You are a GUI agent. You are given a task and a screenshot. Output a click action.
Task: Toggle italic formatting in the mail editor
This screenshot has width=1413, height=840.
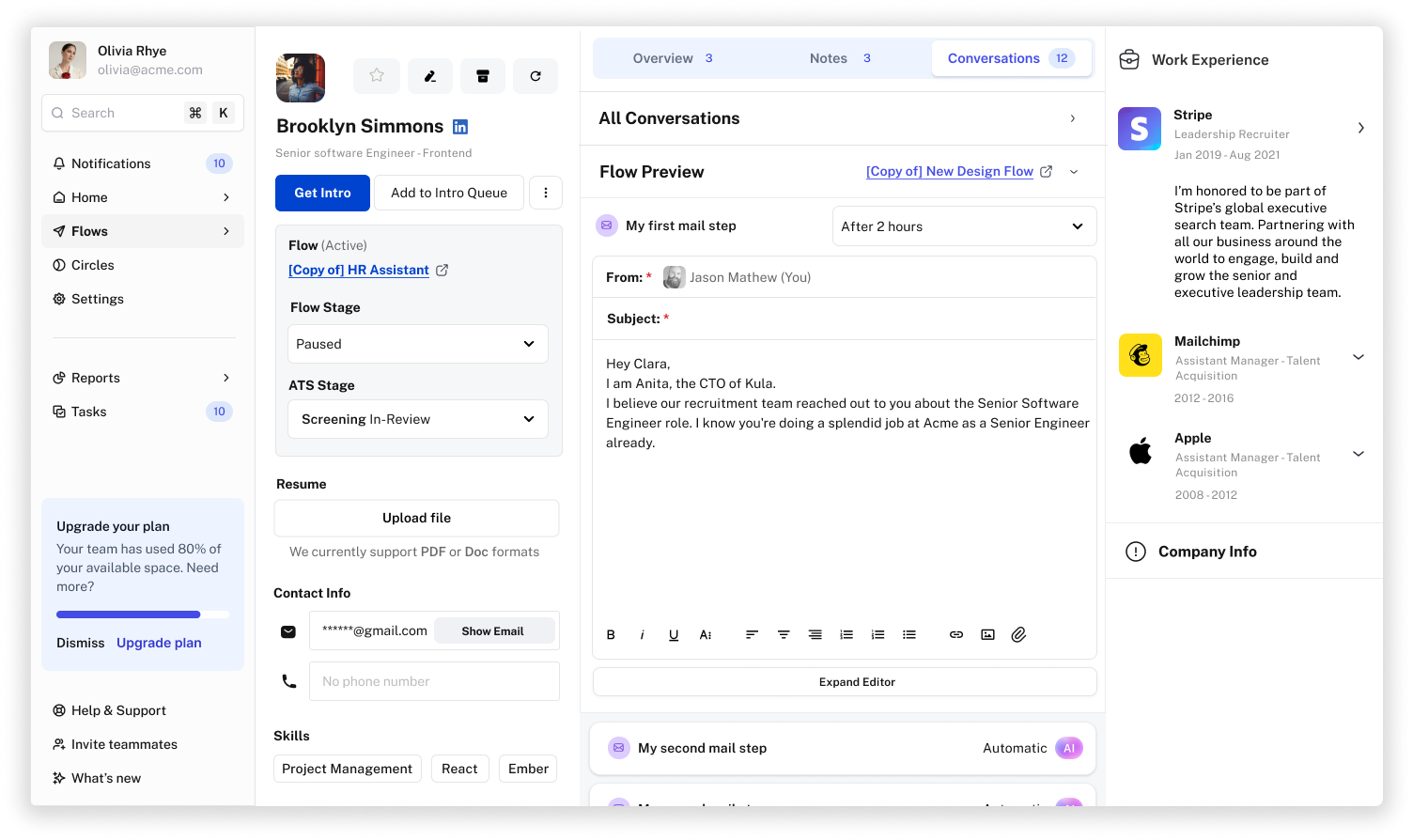643,635
